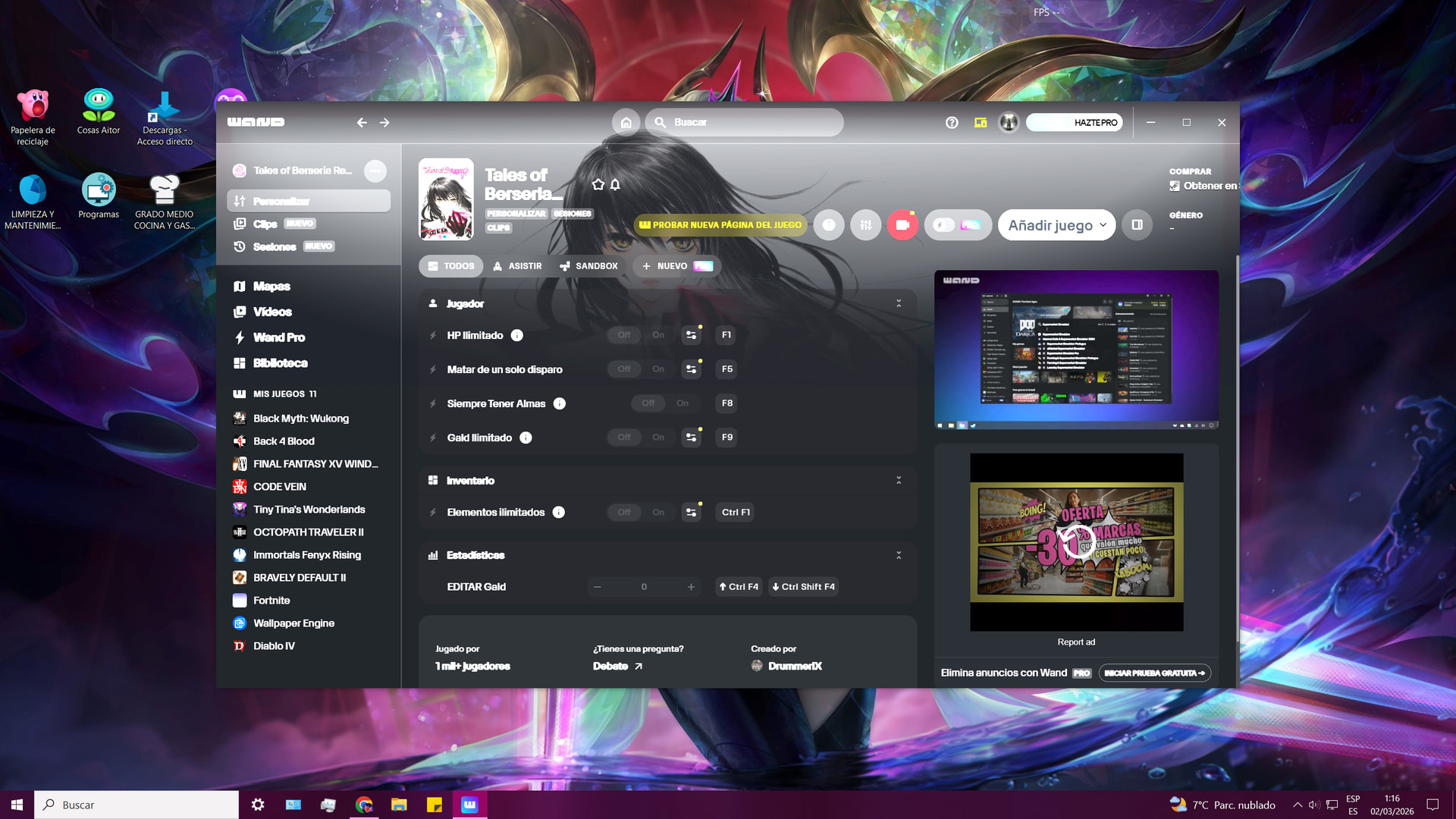This screenshot has width=1456, height=819.
Task: Turn On HP ilimitado cheat
Action: [x=658, y=335]
